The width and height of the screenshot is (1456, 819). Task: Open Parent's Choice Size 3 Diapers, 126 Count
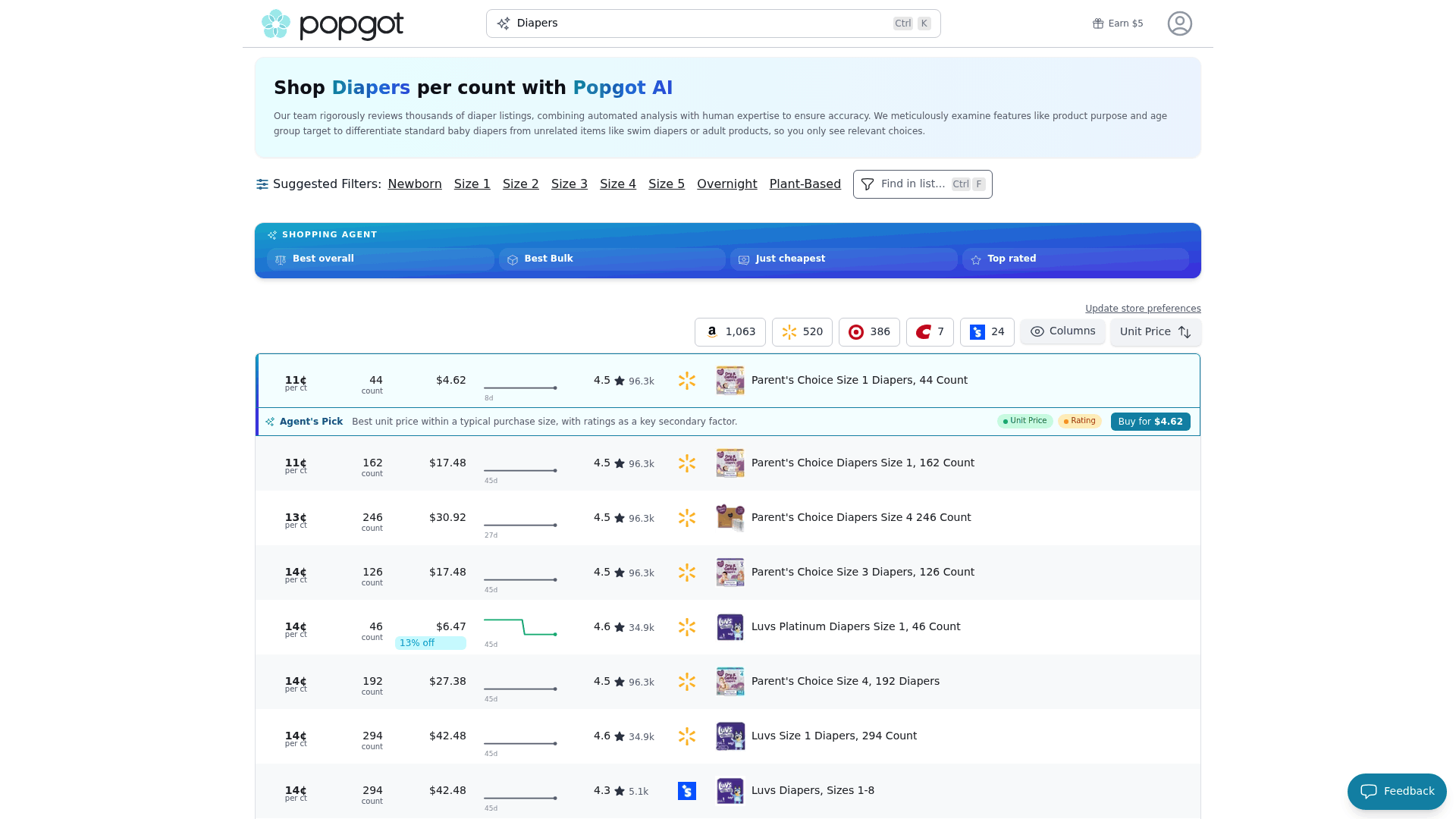click(862, 573)
